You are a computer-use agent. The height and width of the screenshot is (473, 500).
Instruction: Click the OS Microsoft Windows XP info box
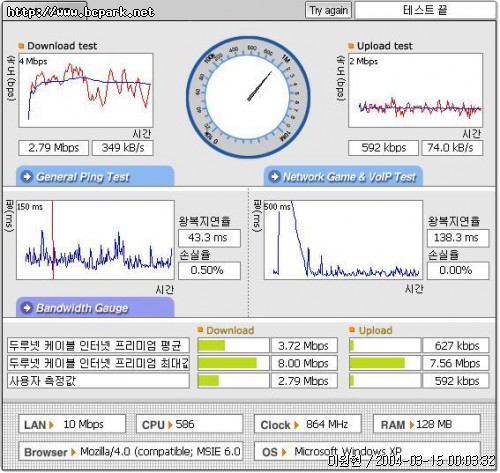[367, 451]
